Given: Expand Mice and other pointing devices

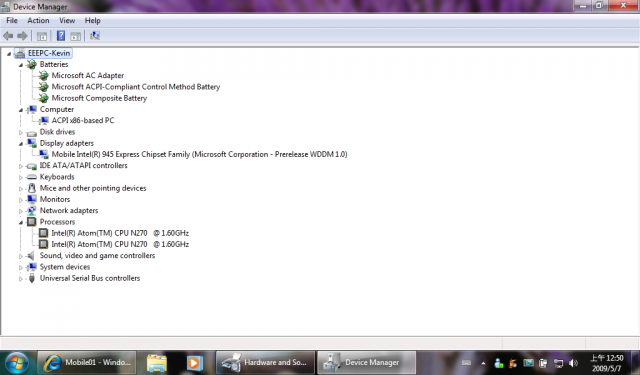Looking at the screenshot, I should coord(21,189).
